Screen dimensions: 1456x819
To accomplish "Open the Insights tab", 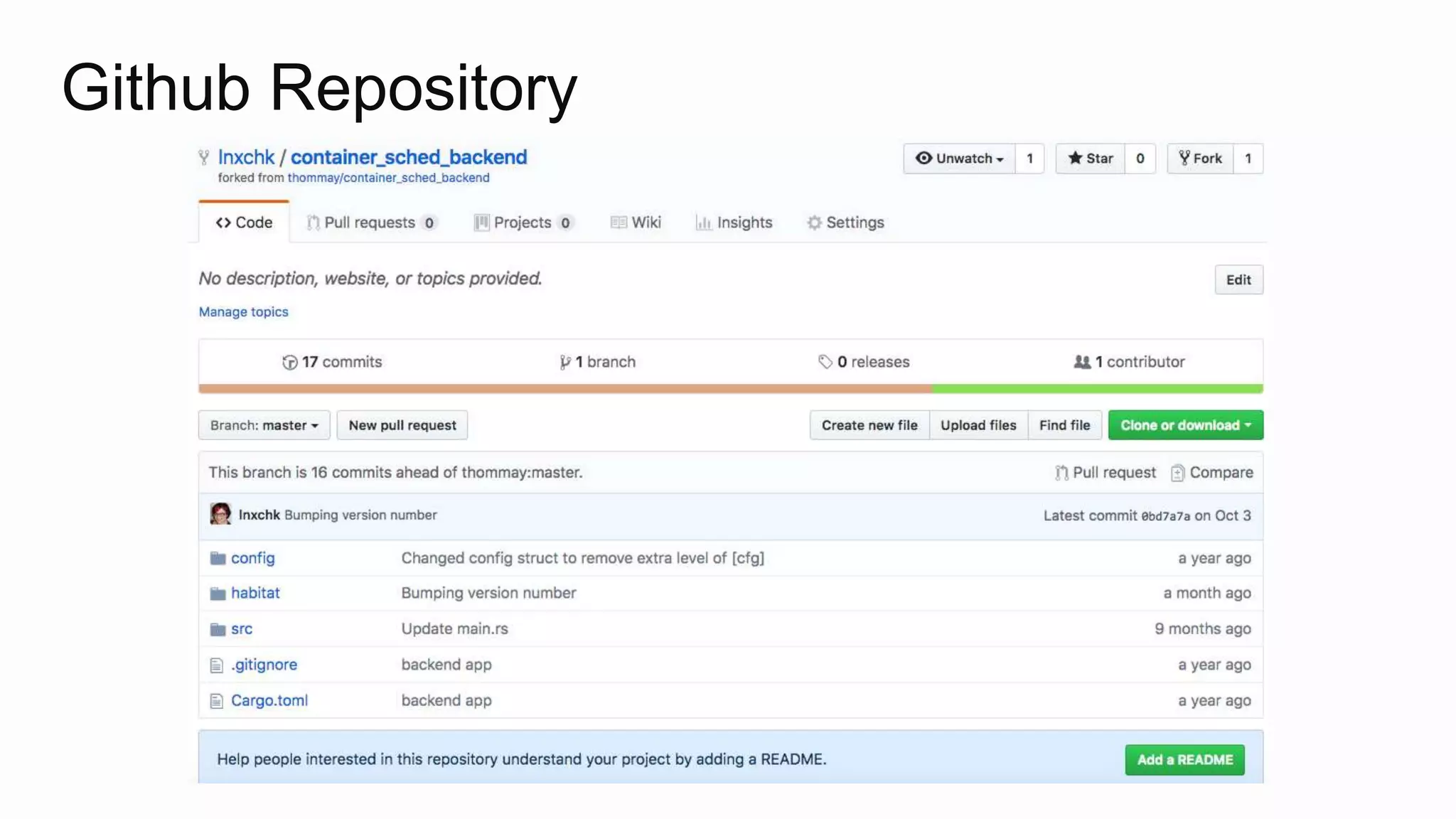I will (x=734, y=223).
